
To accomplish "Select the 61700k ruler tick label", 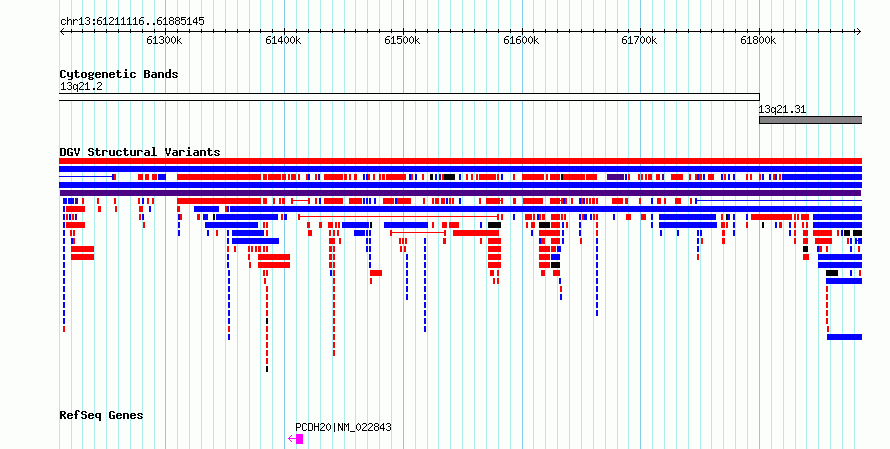I will (639, 41).
